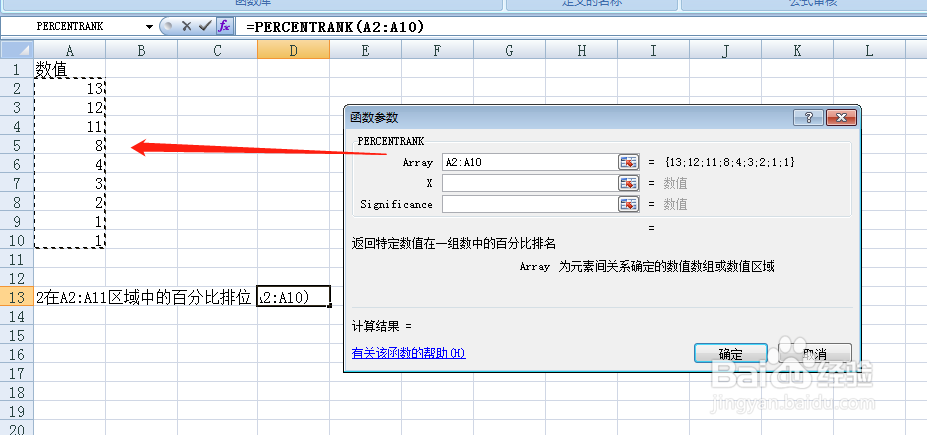927x435 pixels.
Task: Select column D header
Action: click(x=293, y=50)
